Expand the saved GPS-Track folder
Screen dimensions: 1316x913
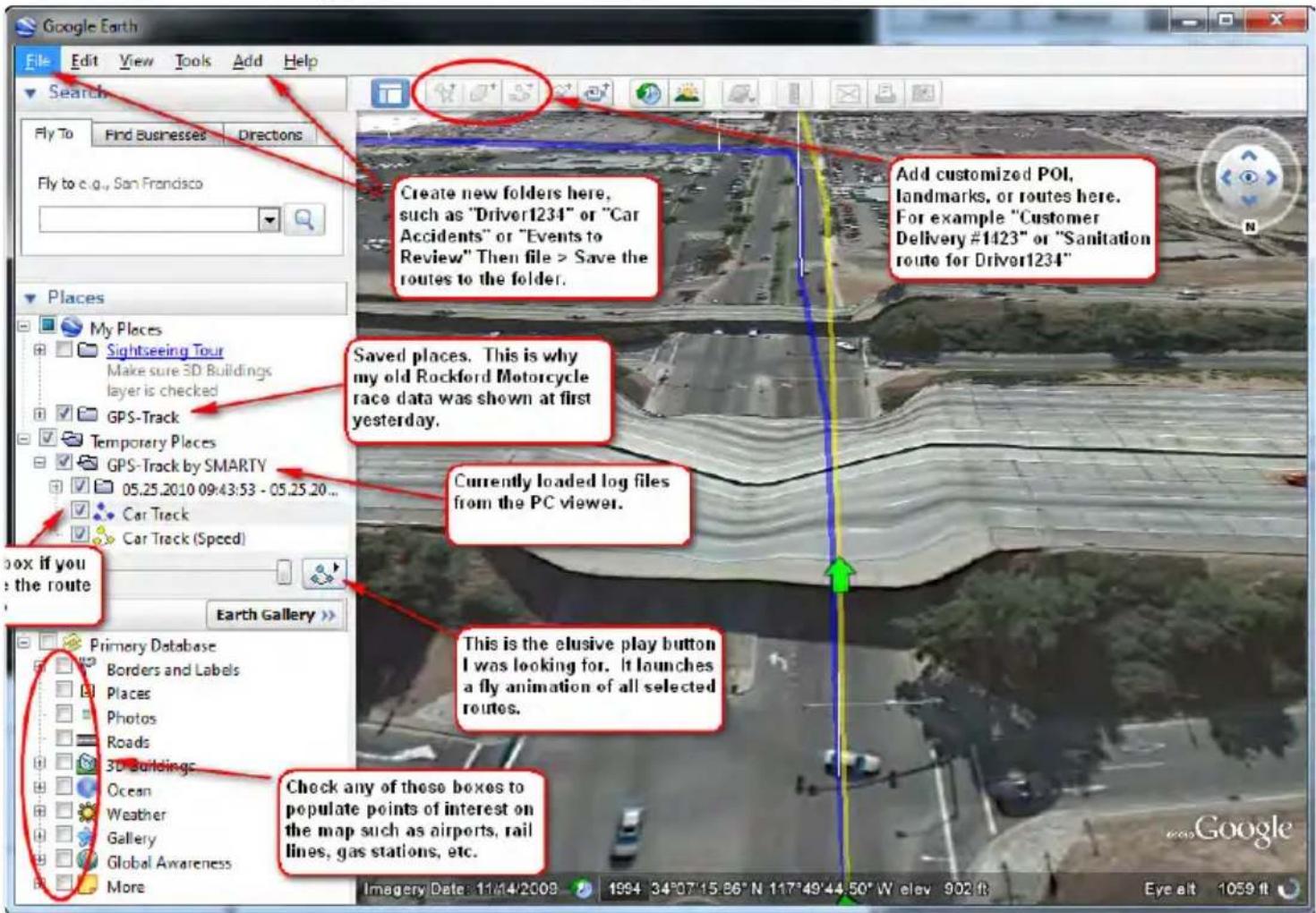pos(39,414)
